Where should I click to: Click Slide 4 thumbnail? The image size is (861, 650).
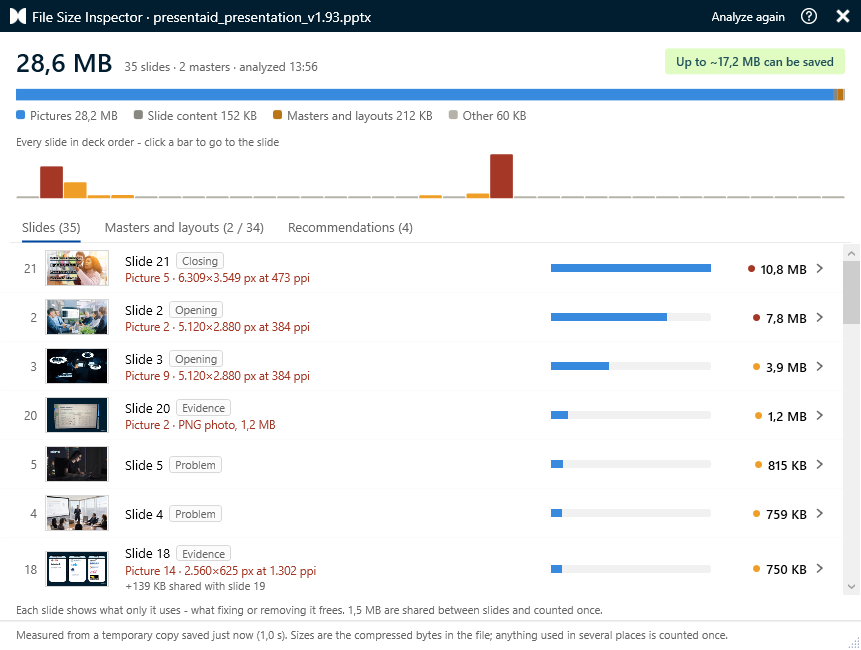pos(77,513)
